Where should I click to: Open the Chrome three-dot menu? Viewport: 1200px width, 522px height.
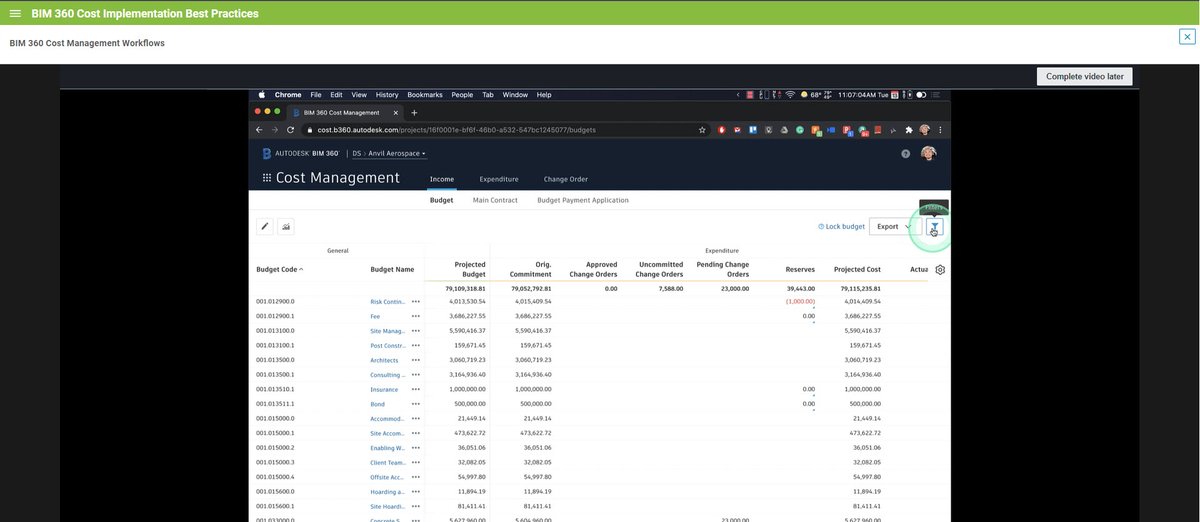tap(940, 130)
